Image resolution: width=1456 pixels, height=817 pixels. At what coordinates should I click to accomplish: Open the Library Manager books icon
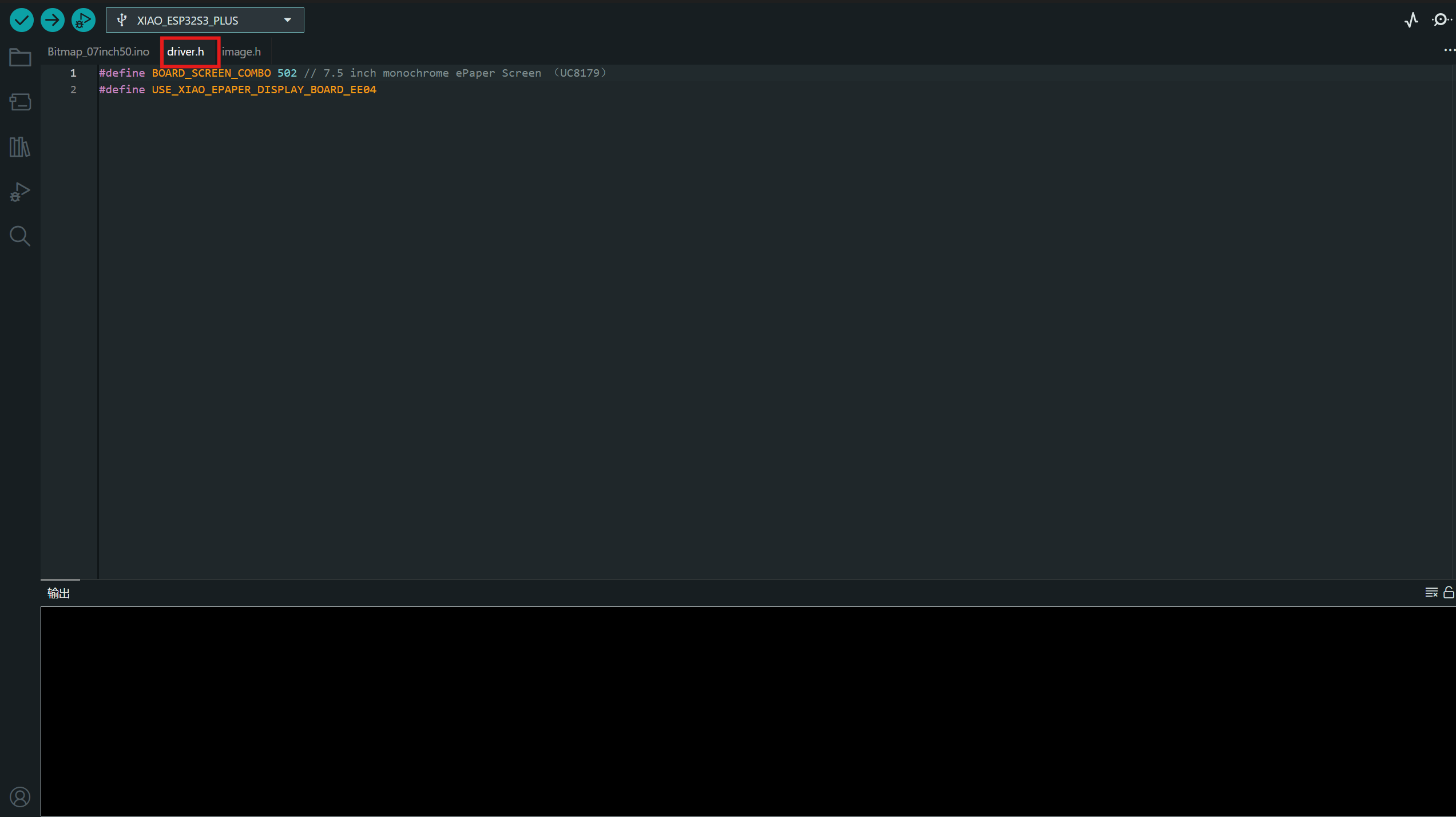point(20,147)
